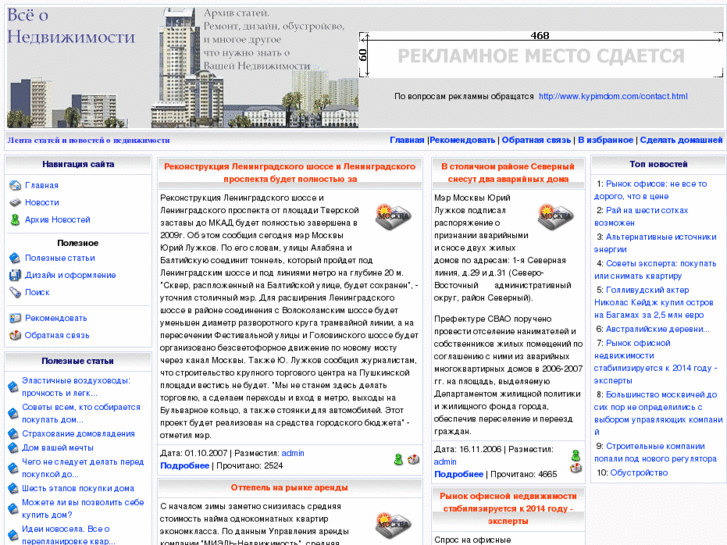
Task: Open Главная in top navigation bar
Action: click(407, 140)
